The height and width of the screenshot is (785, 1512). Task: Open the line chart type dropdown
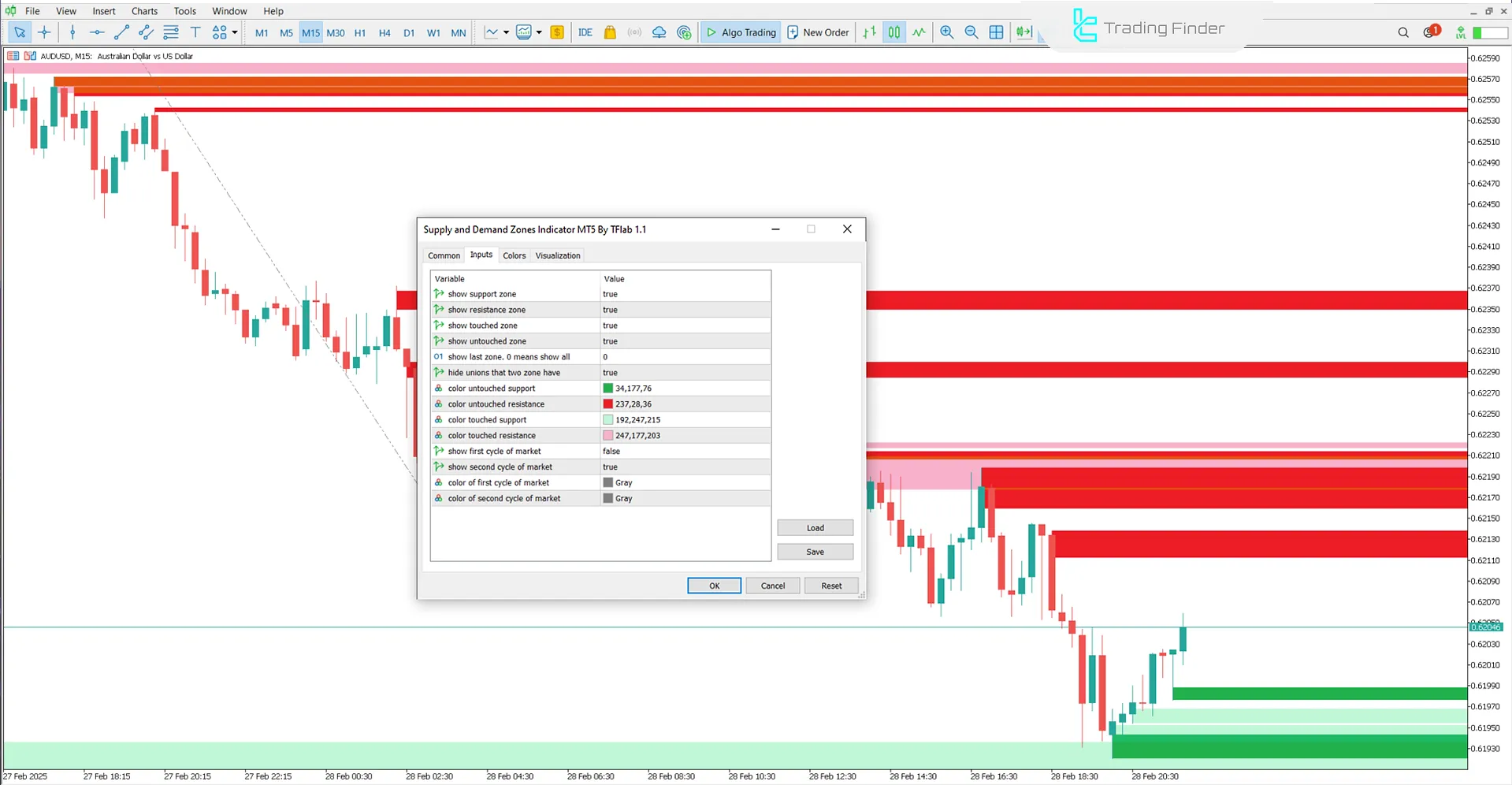(x=504, y=32)
